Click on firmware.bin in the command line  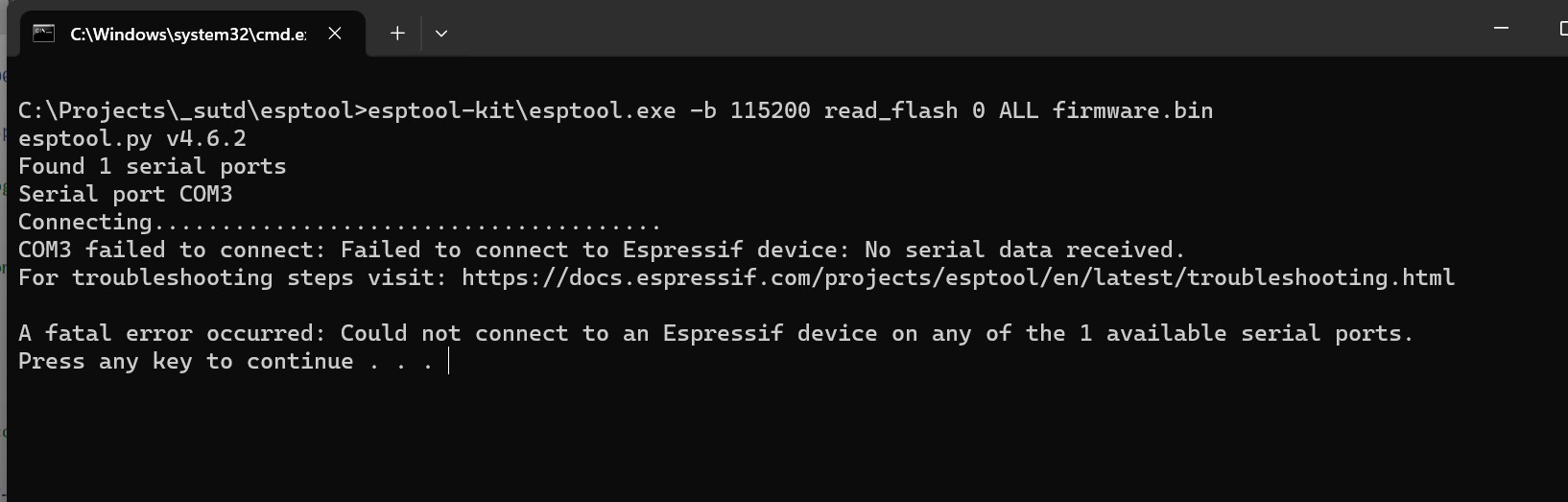[1132, 111]
